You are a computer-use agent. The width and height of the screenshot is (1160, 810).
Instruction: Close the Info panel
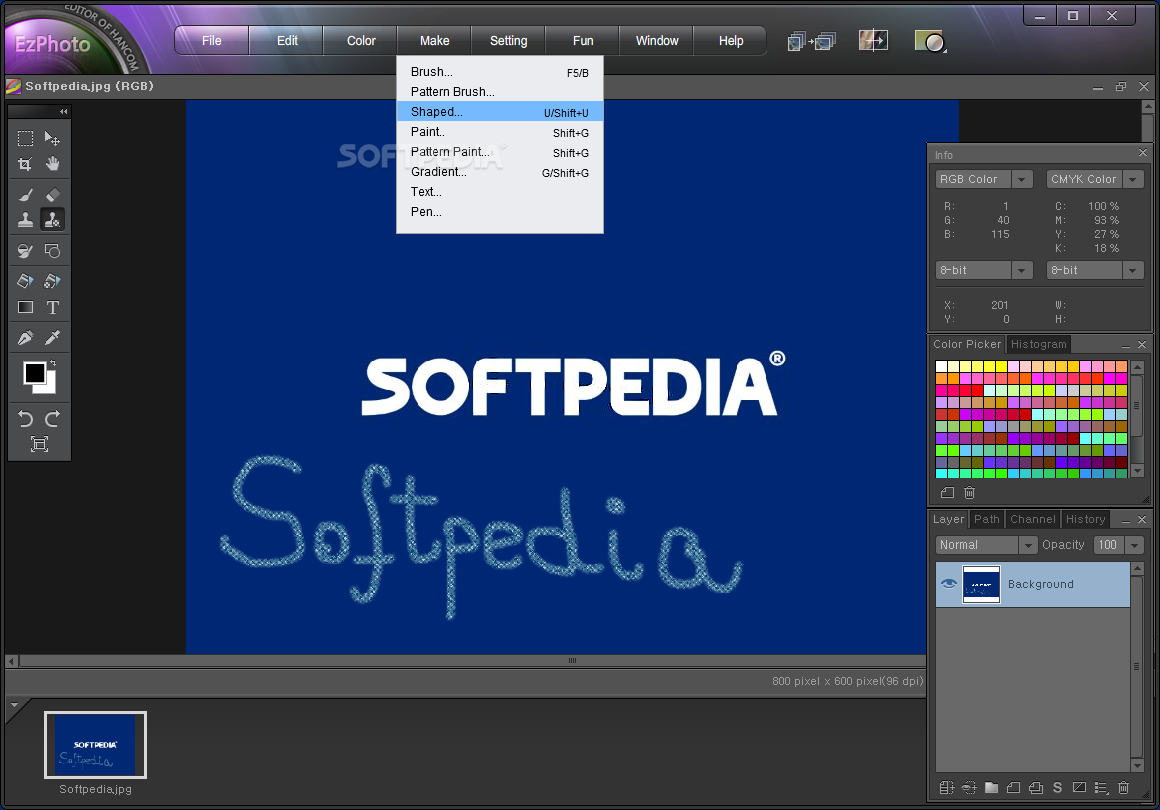tap(1143, 153)
